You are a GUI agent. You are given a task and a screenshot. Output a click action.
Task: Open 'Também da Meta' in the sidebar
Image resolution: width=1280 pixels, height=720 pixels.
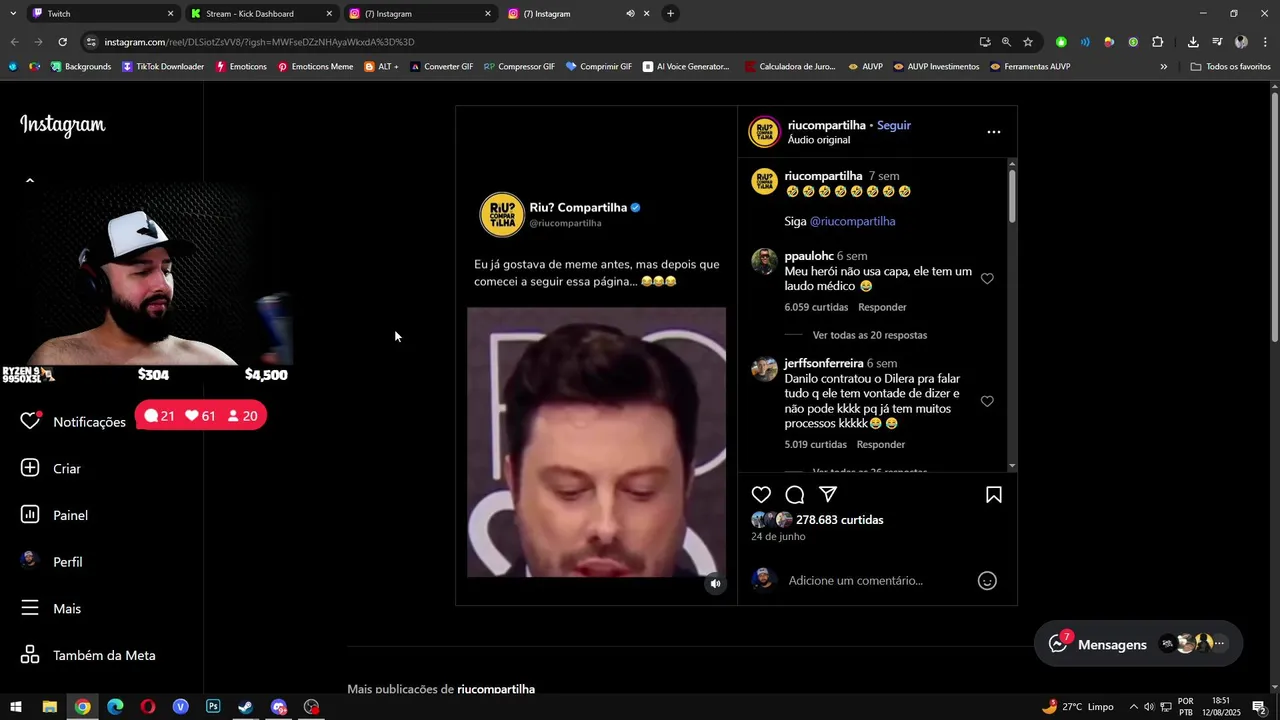point(88,656)
